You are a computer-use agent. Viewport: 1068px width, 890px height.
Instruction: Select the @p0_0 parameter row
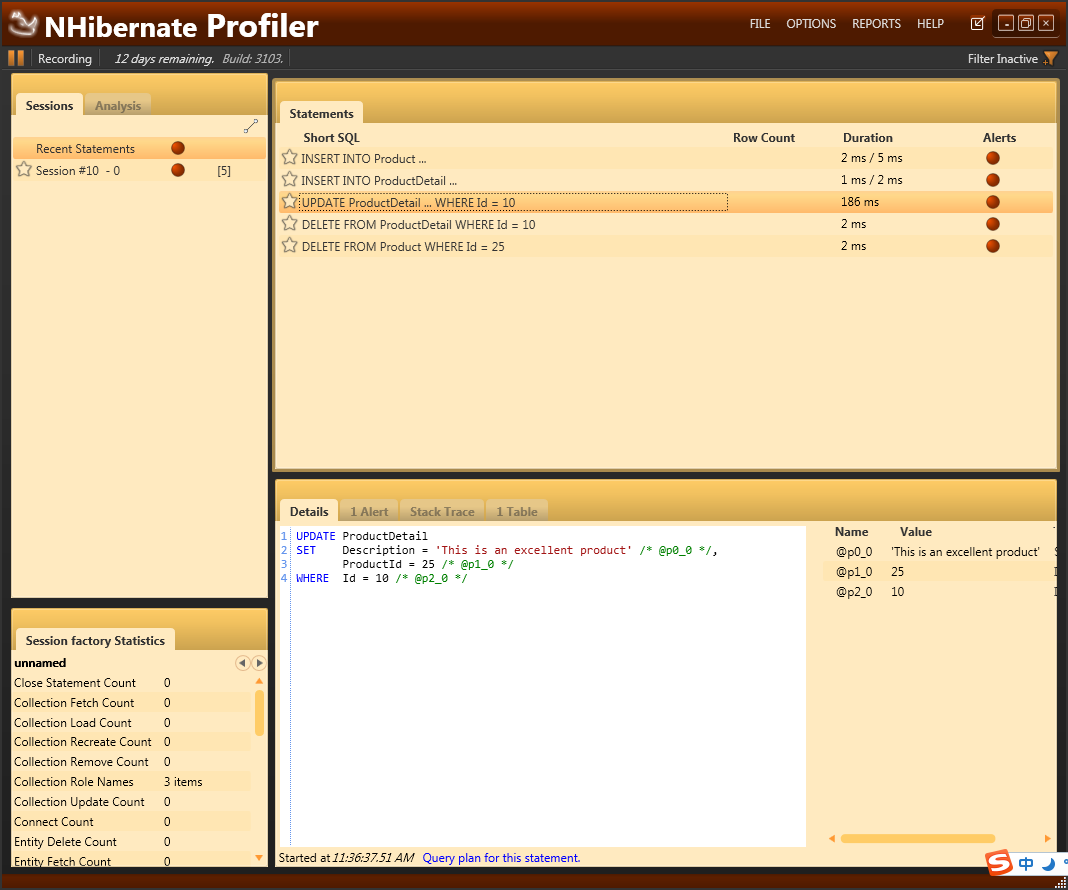coord(939,552)
